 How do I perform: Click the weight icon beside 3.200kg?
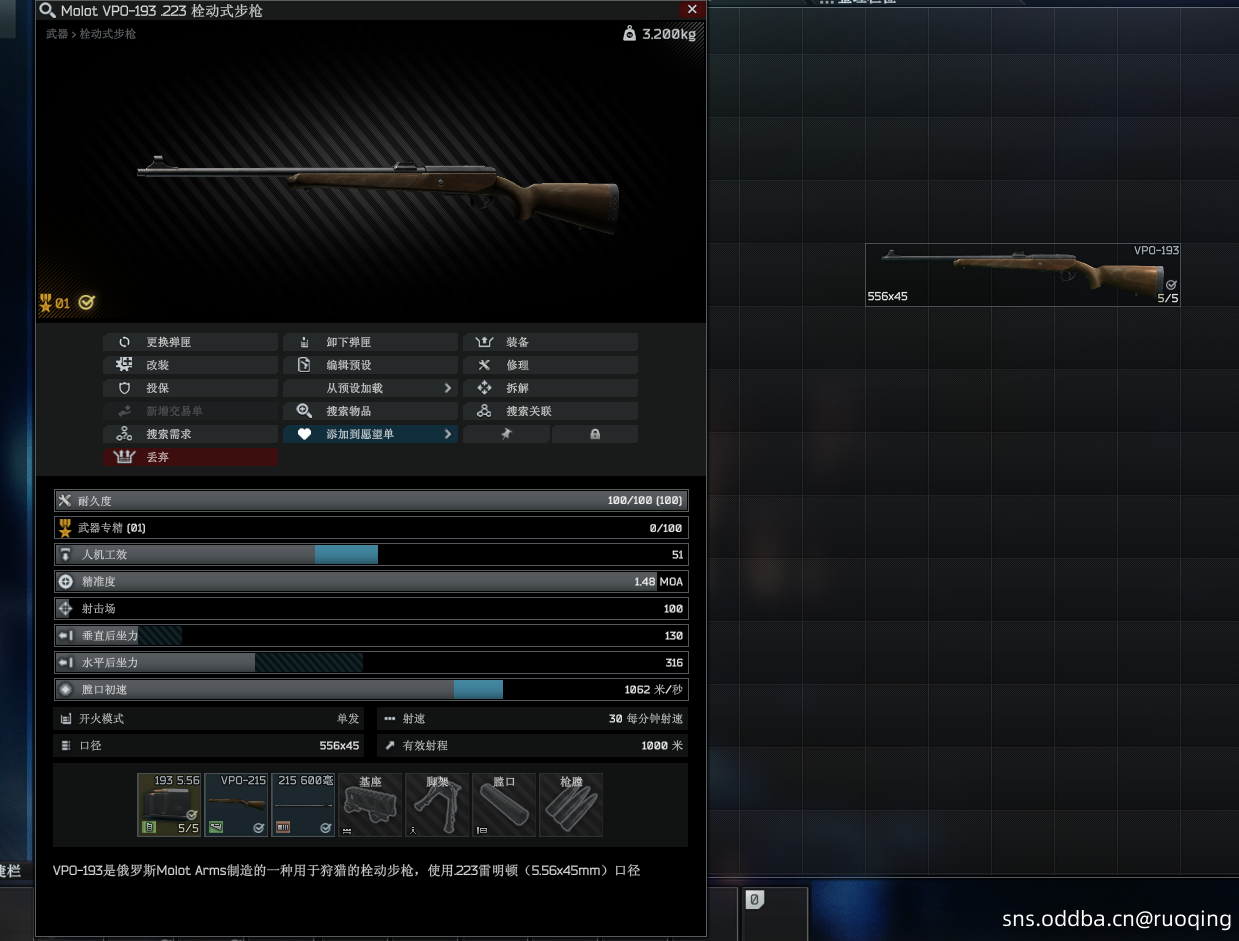coord(629,34)
